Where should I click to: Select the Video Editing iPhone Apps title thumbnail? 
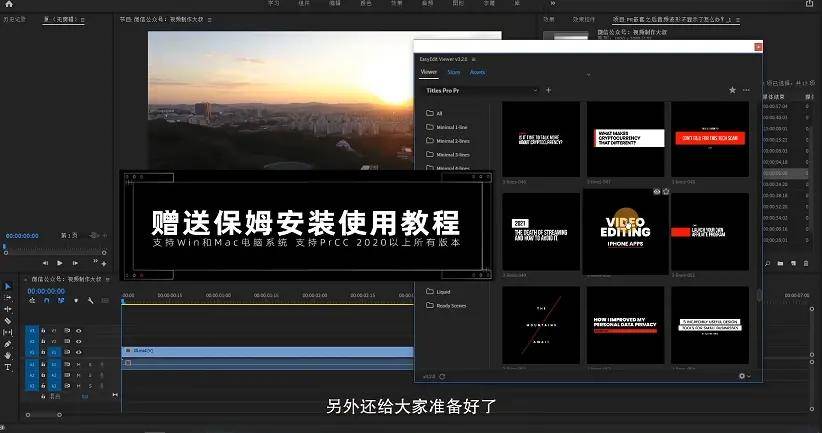(625, 233)
